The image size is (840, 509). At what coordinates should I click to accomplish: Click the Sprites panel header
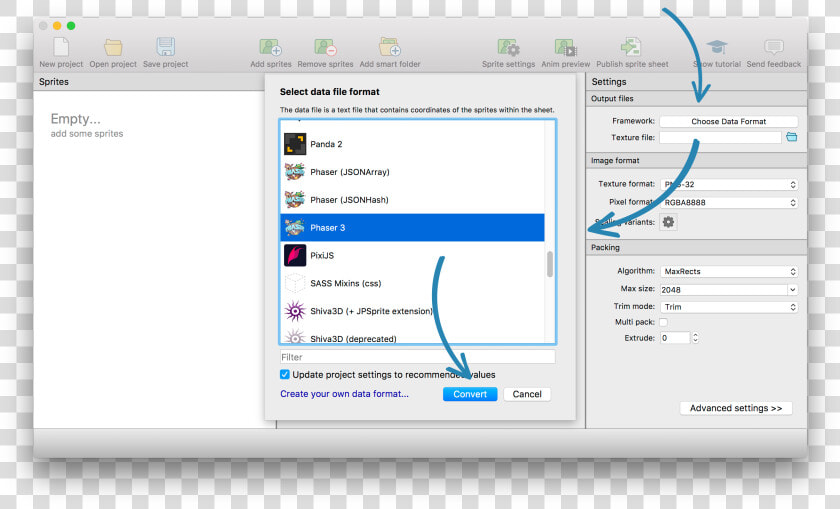[x=149, y=81]
